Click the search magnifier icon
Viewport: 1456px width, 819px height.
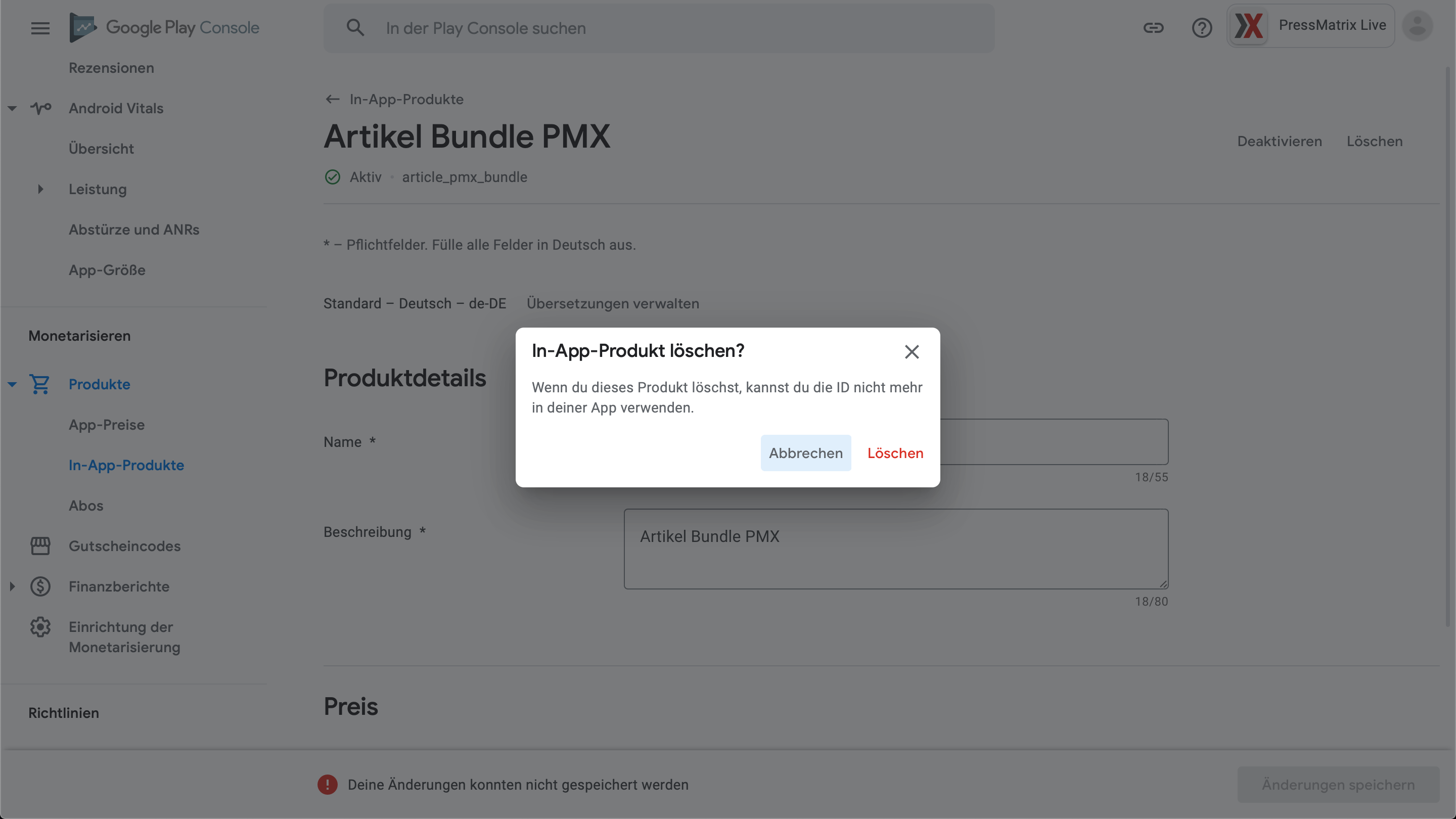click(x=355, y=28)
